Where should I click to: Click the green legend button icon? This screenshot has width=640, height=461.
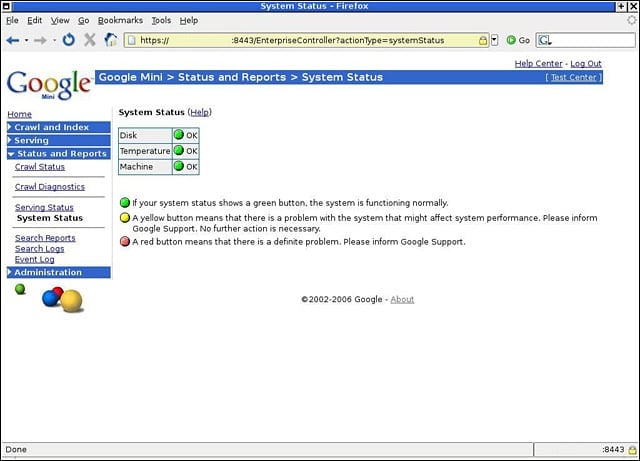pyautogui.click(x=125, y=203)
